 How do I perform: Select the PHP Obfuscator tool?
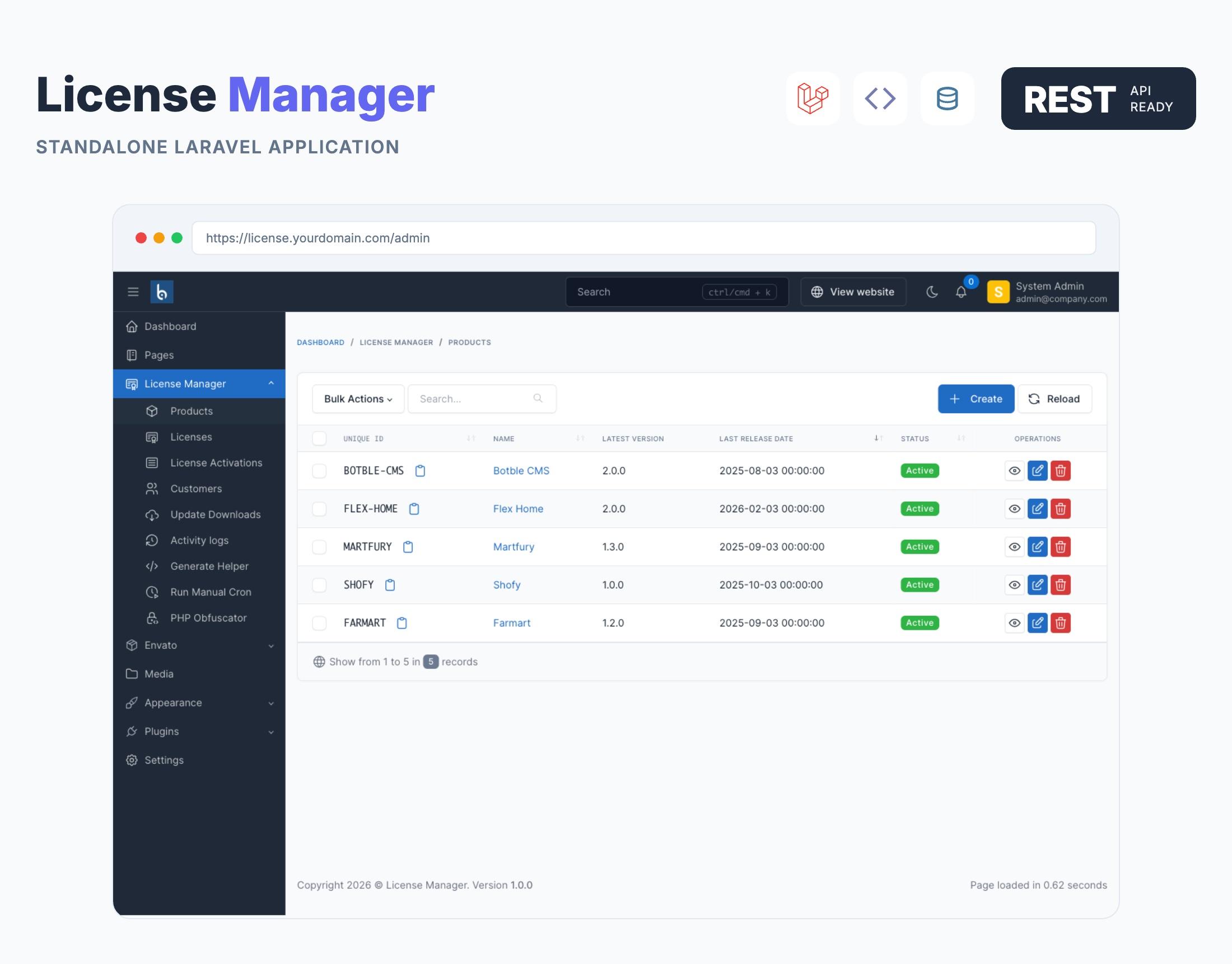[x=208, y=617]
